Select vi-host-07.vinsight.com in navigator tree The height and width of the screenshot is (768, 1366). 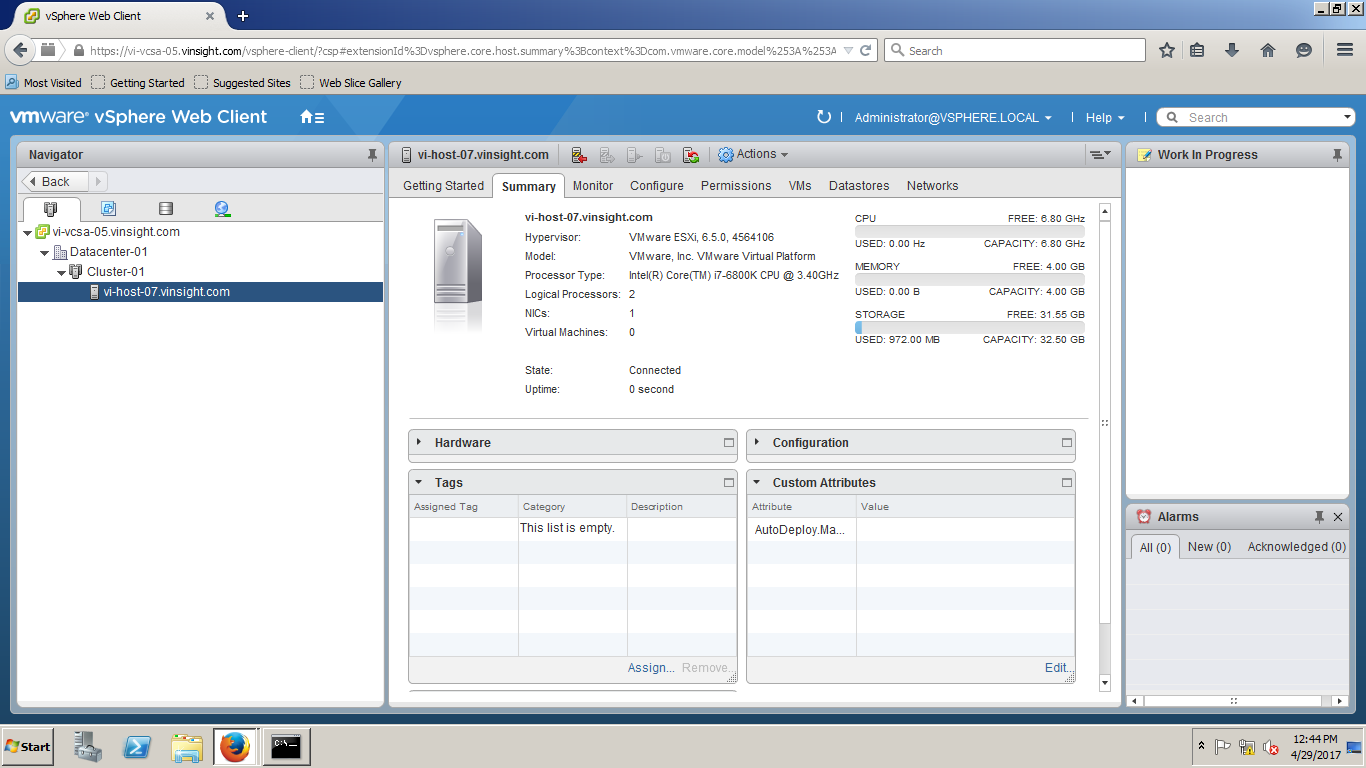pos(200,292)
